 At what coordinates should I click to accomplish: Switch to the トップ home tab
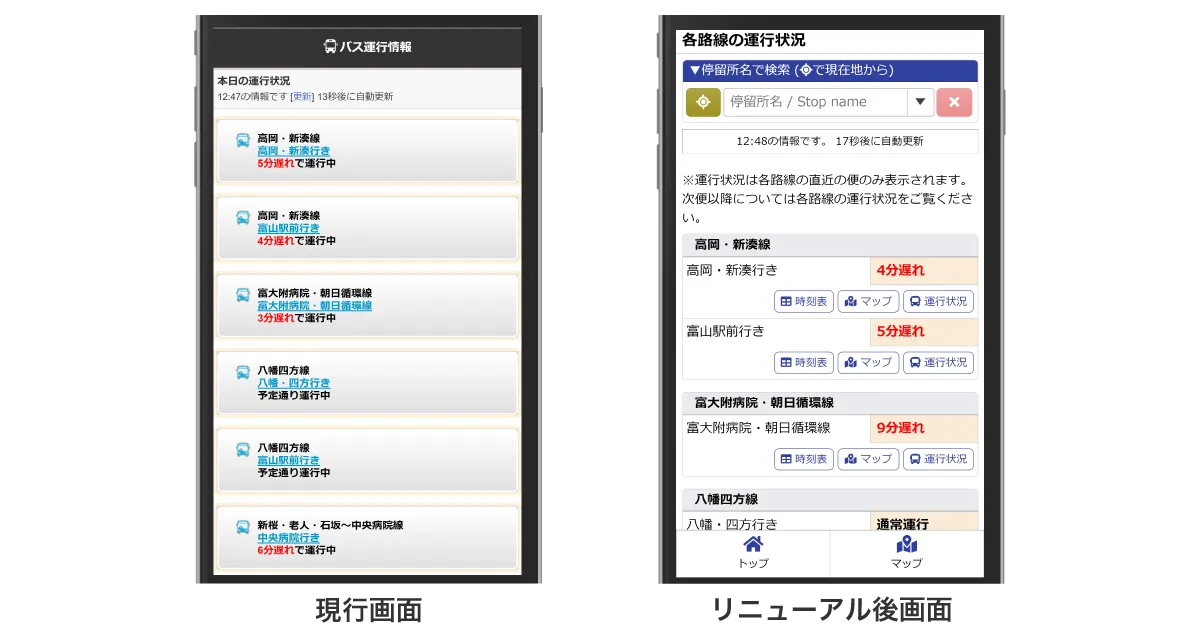coord(753,553)
